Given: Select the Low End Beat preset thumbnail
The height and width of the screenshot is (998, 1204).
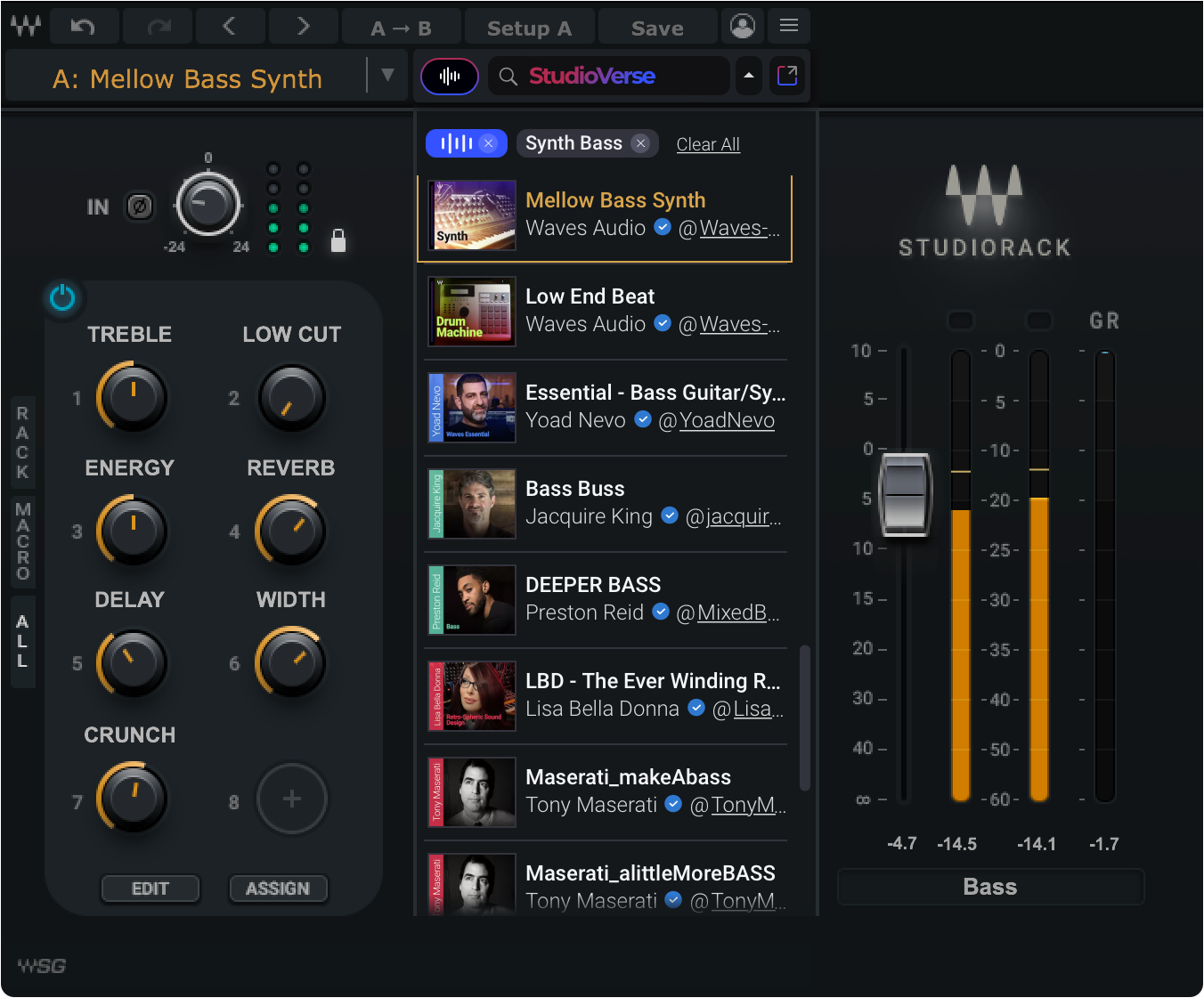Looking at the screenshot, I should click(x=472, y=312).
